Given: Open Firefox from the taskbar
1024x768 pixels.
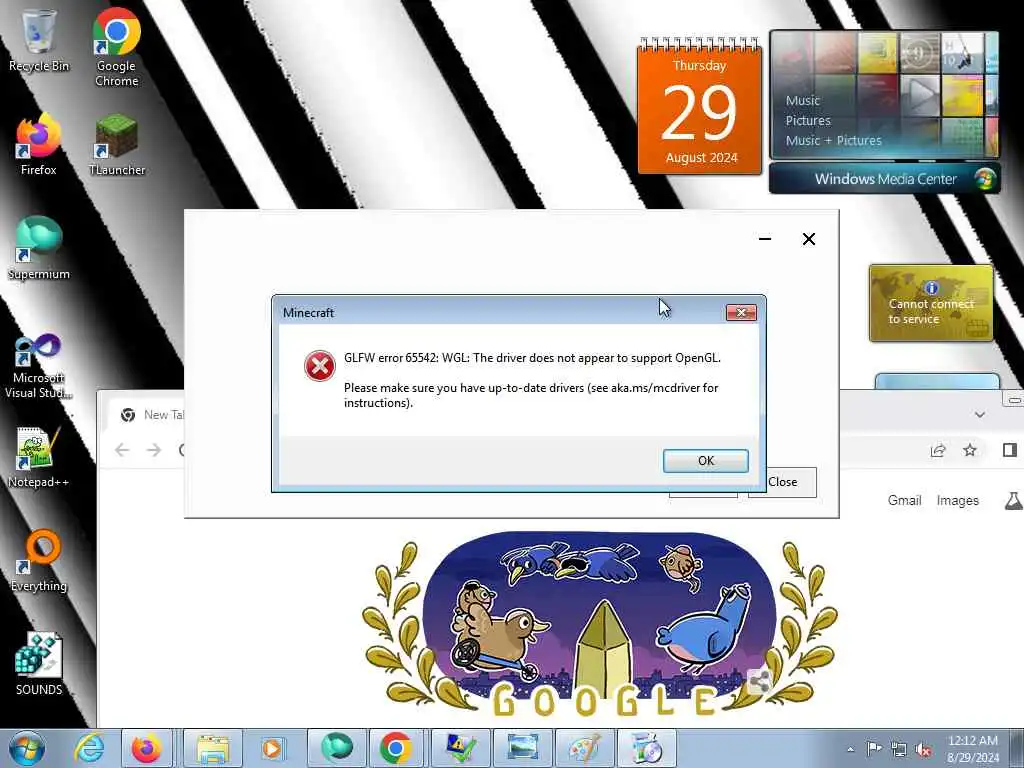Looking at the screenshot, I should (x=146, y=748).
